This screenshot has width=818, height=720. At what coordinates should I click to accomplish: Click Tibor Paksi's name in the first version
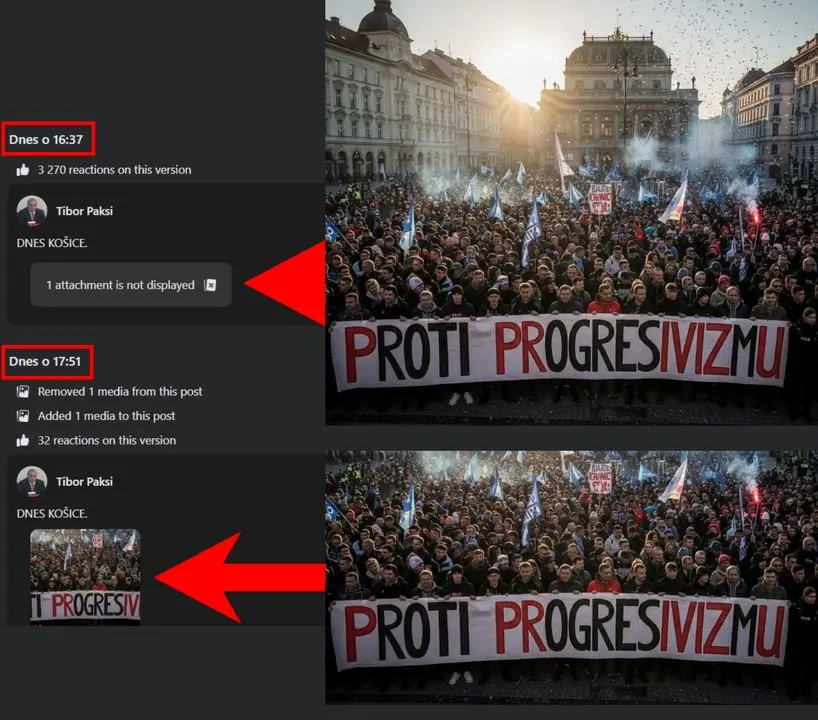click(85, 211)
